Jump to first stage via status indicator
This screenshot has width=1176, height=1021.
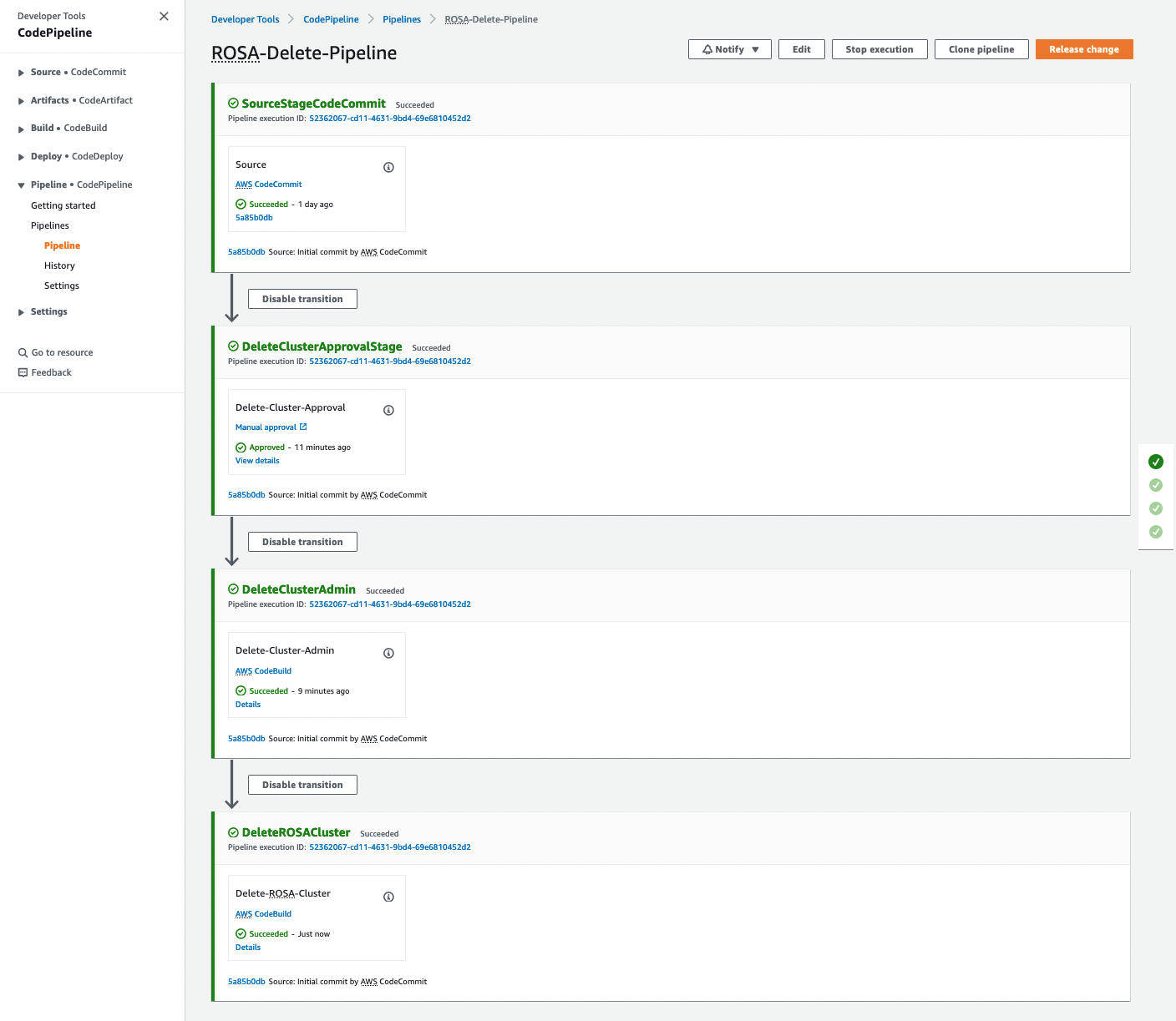(1156, 462)
